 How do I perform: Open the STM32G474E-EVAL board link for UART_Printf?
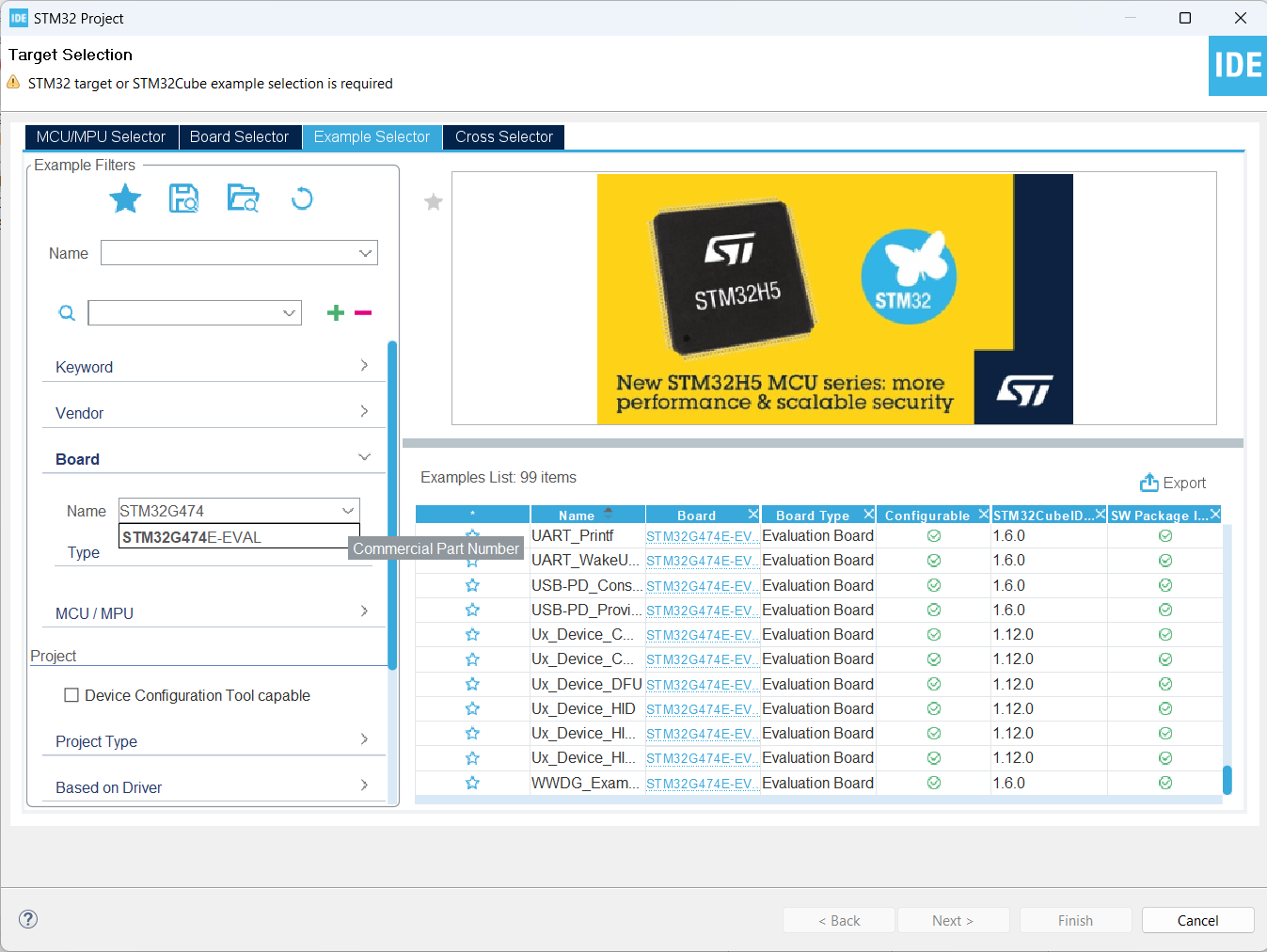(699, 534)
